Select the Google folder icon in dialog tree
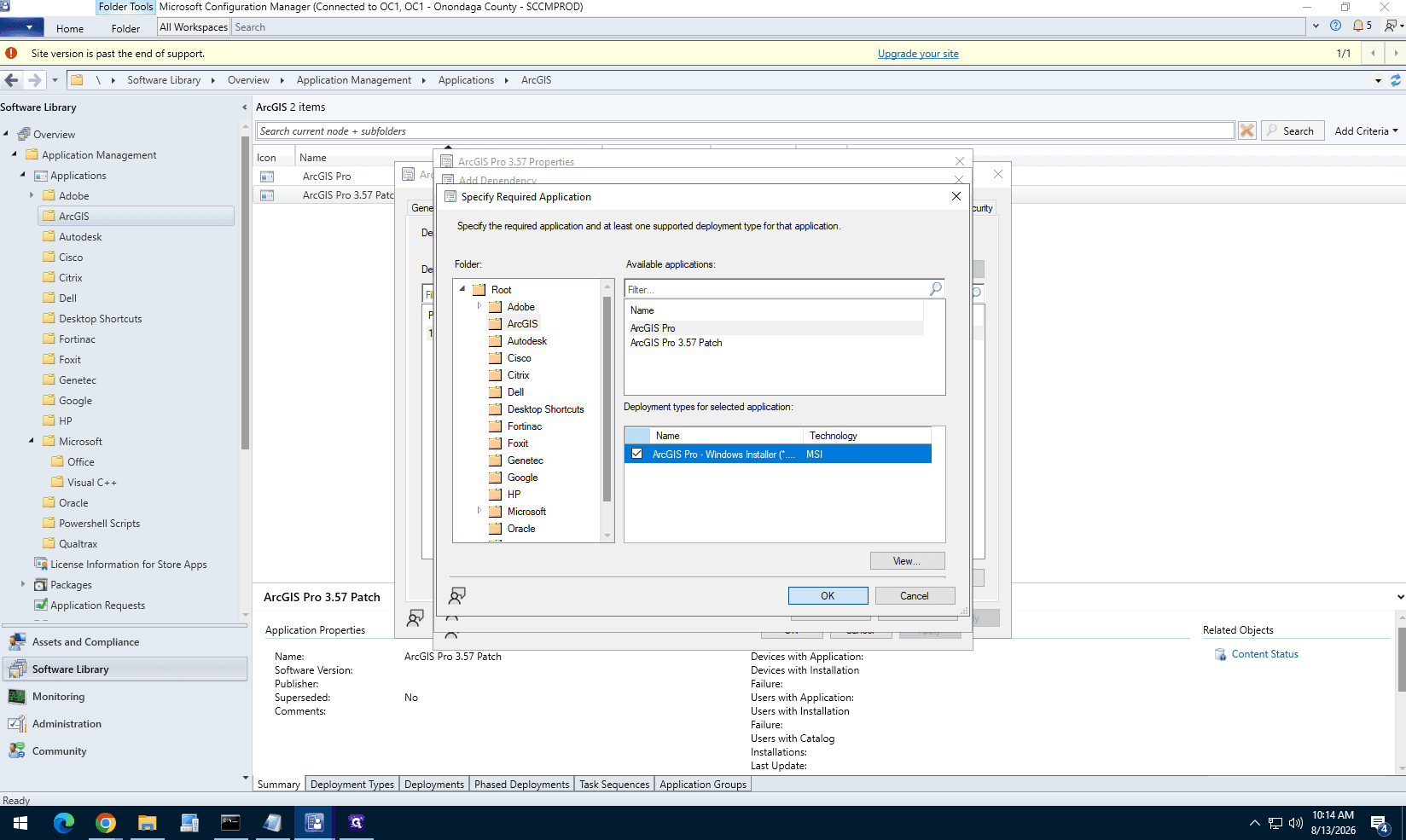This screenshot has height=840, width=1406. click(x=495, y=478)
